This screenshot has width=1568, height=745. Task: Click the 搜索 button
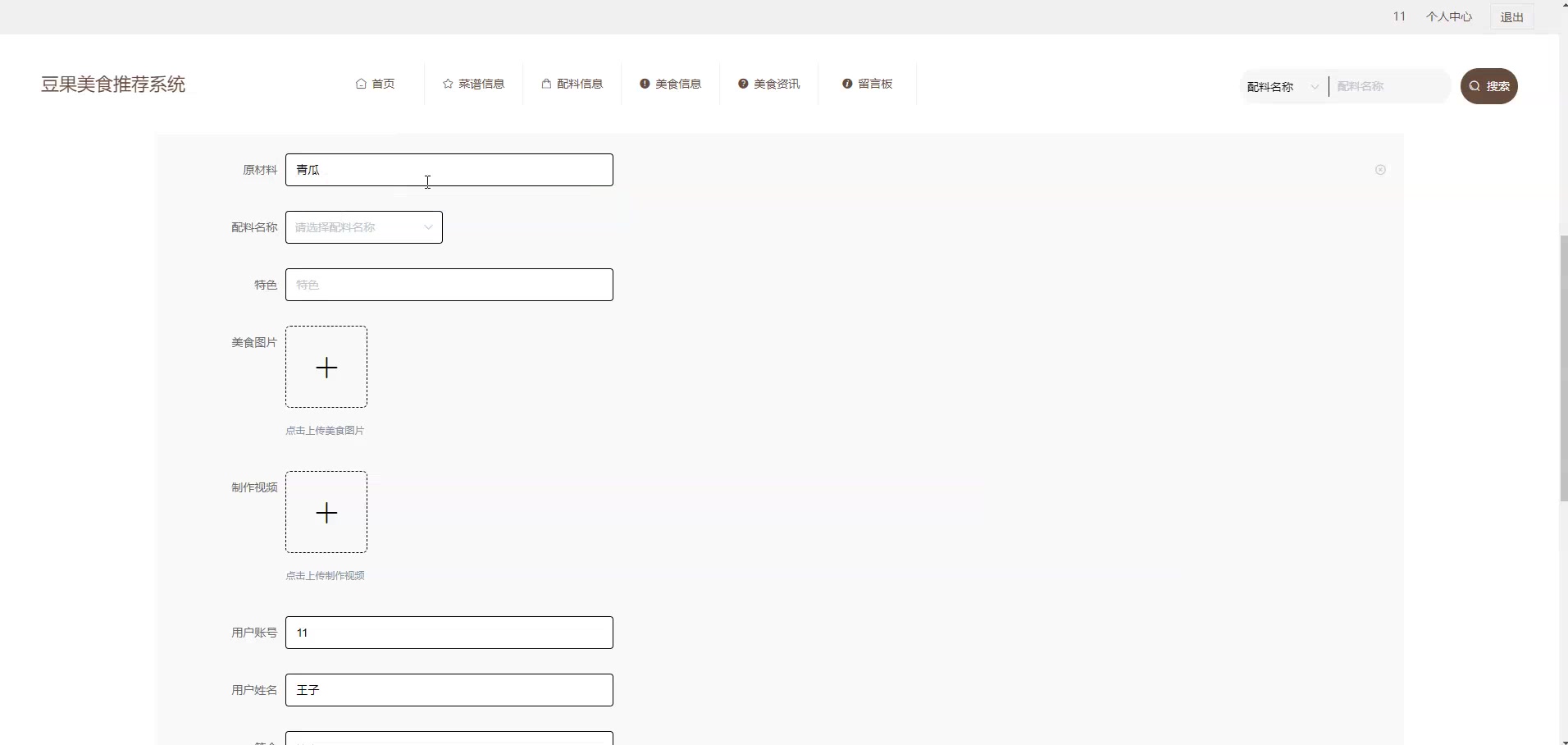[1489, 86]
